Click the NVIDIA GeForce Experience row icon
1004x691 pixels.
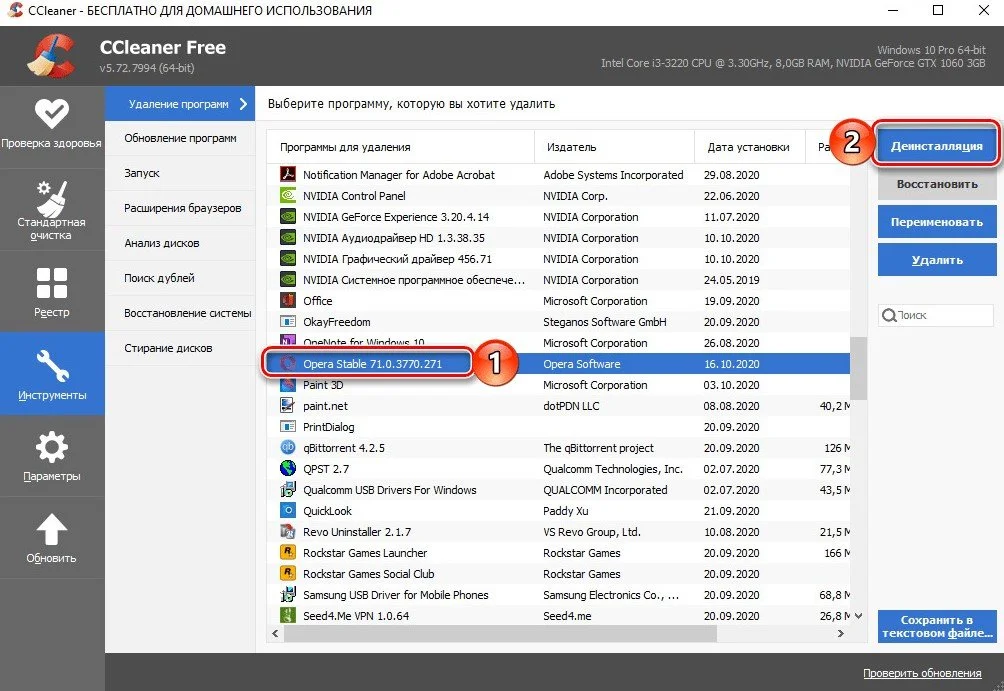coord(288,216)
